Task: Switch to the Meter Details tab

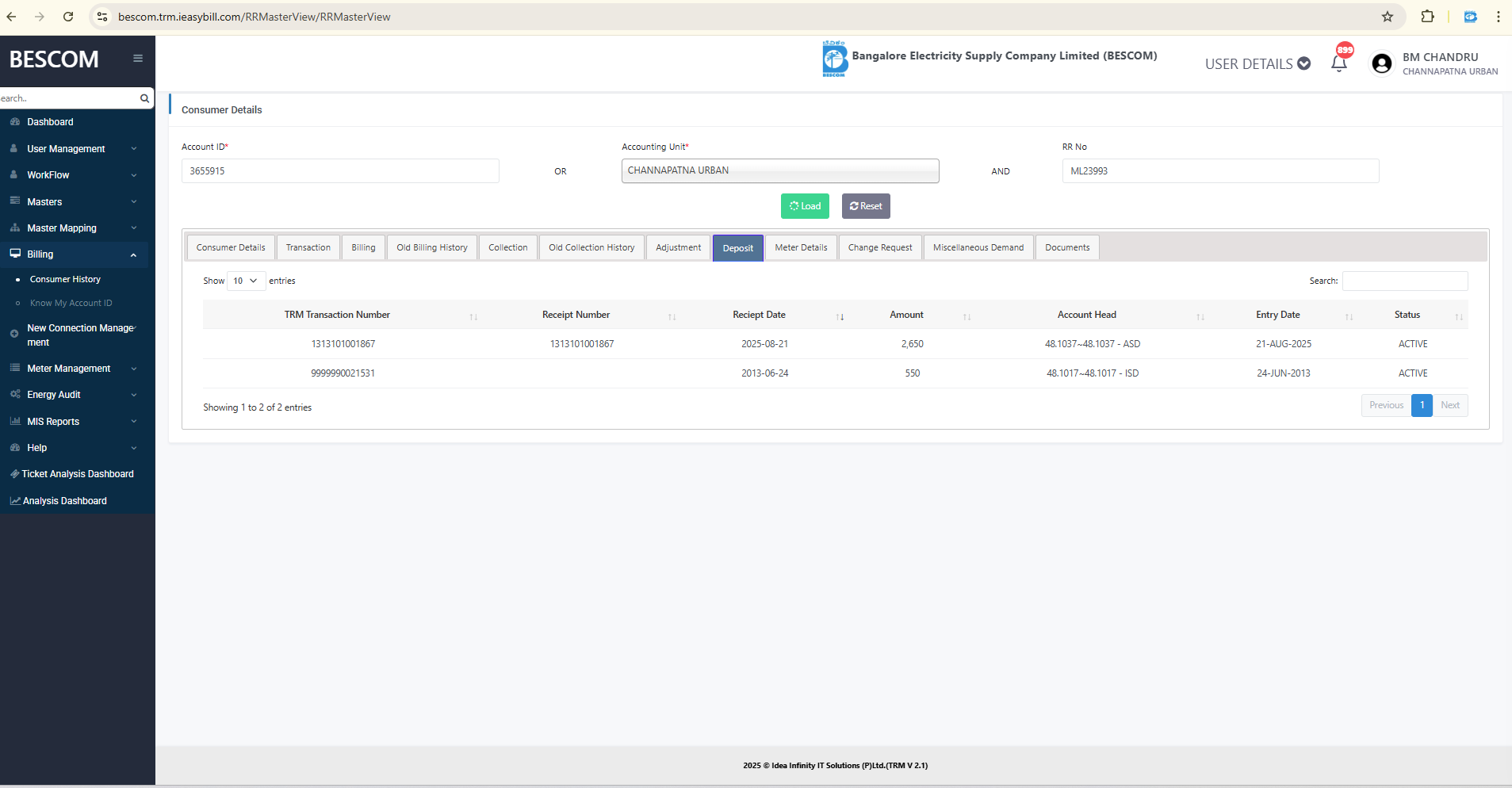Action: point(801,248)
